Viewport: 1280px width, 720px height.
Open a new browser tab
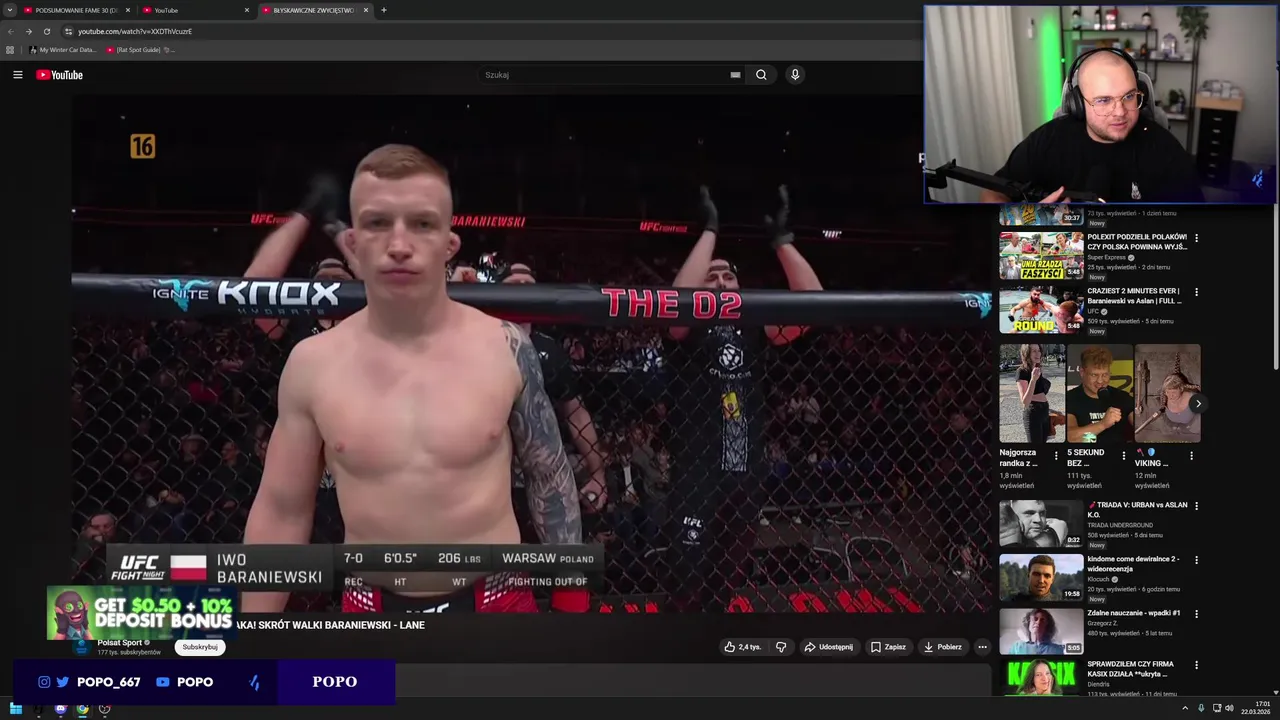coord(384,10)
